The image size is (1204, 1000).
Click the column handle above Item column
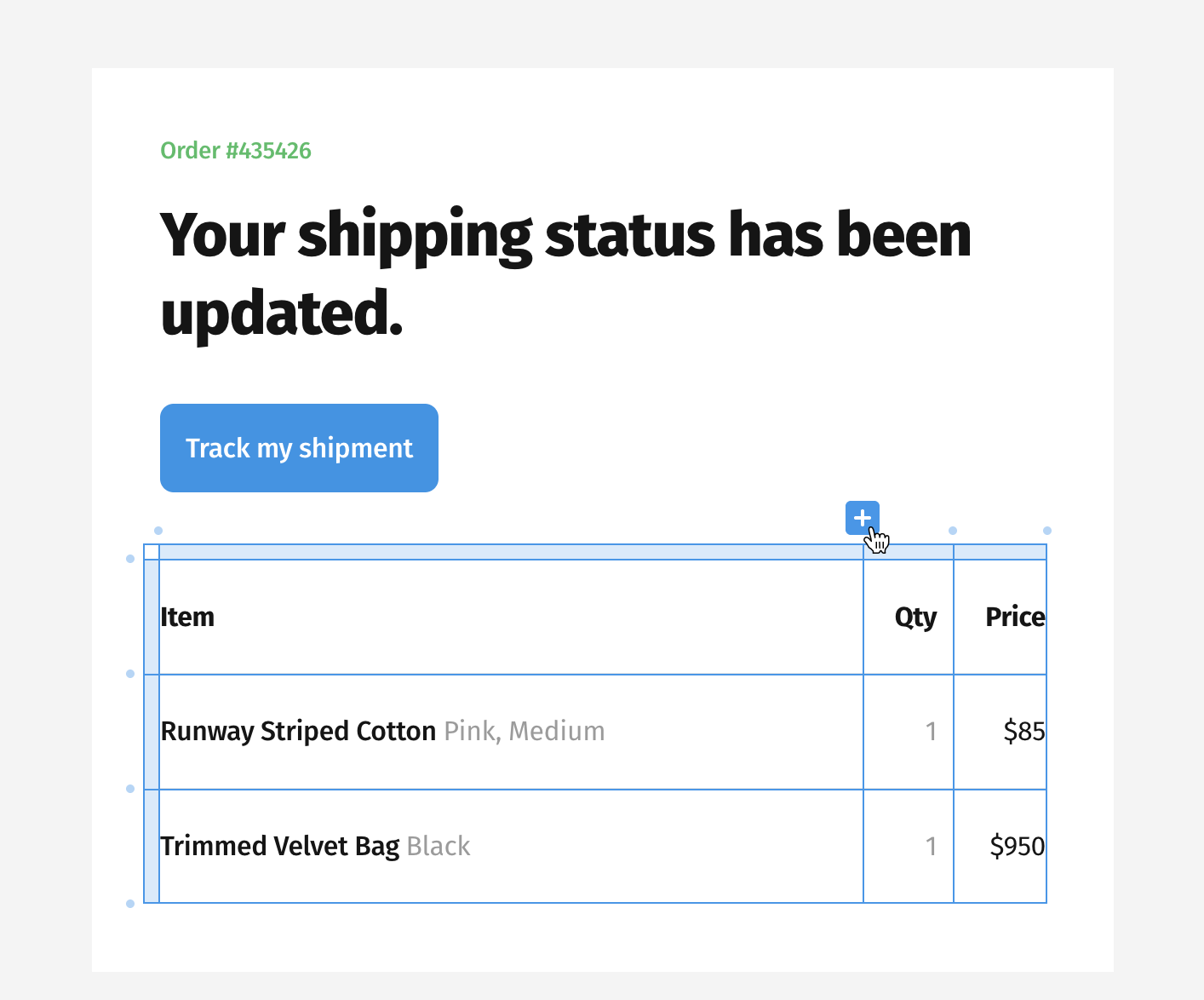coord(511,552)
